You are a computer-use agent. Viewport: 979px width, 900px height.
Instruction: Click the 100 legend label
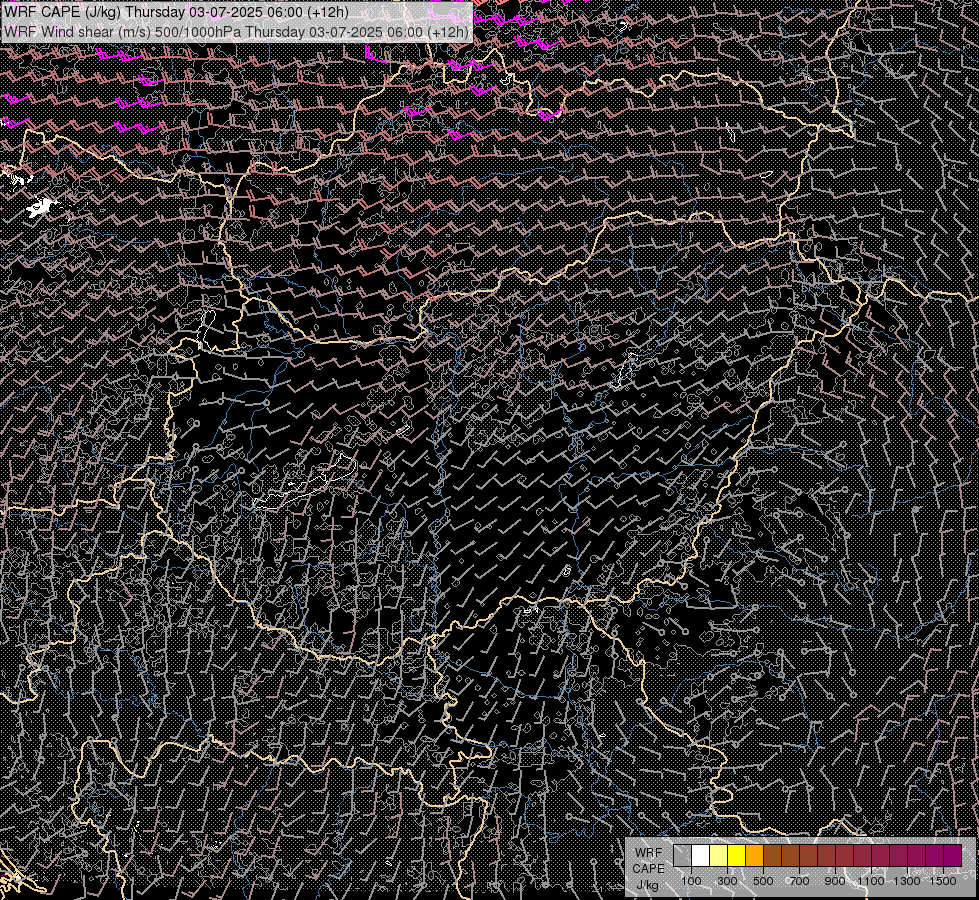(x=691, y=881)
